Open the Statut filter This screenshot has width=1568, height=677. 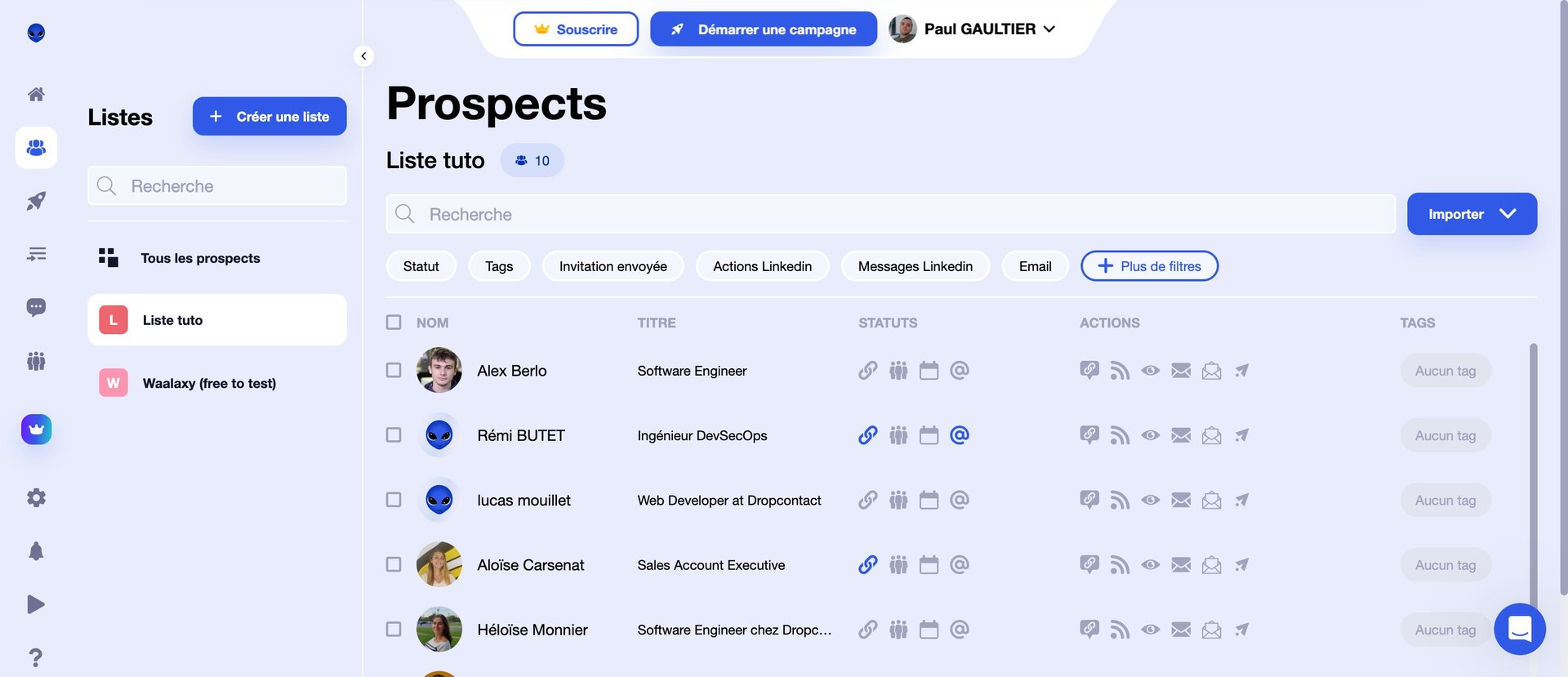point(421,266)
